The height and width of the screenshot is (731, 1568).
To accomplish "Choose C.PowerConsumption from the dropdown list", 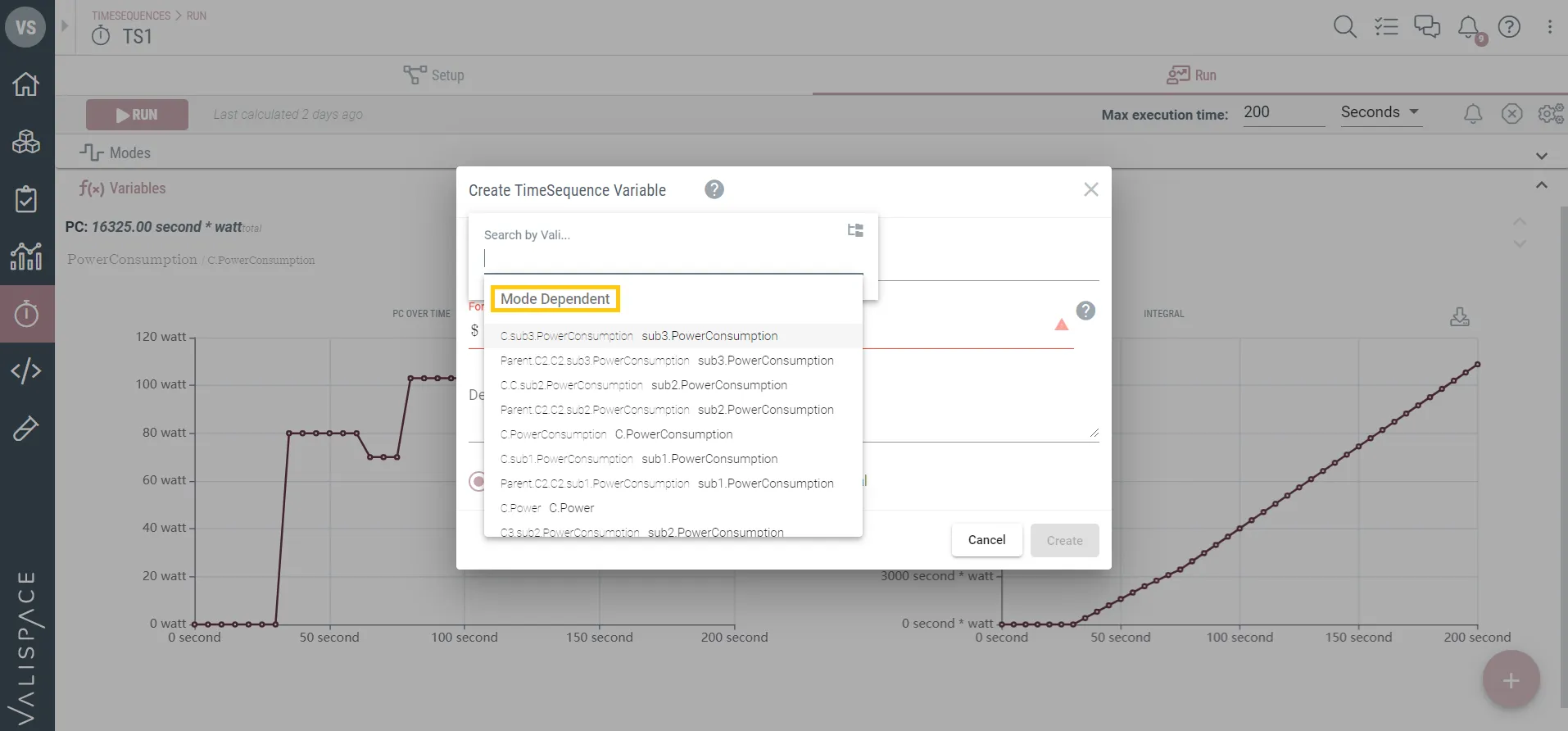I will click(673, 434).
